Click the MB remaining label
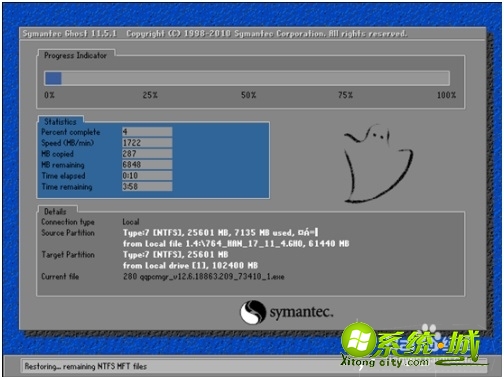This screenshot has height=379, width=504. (63, 165)
